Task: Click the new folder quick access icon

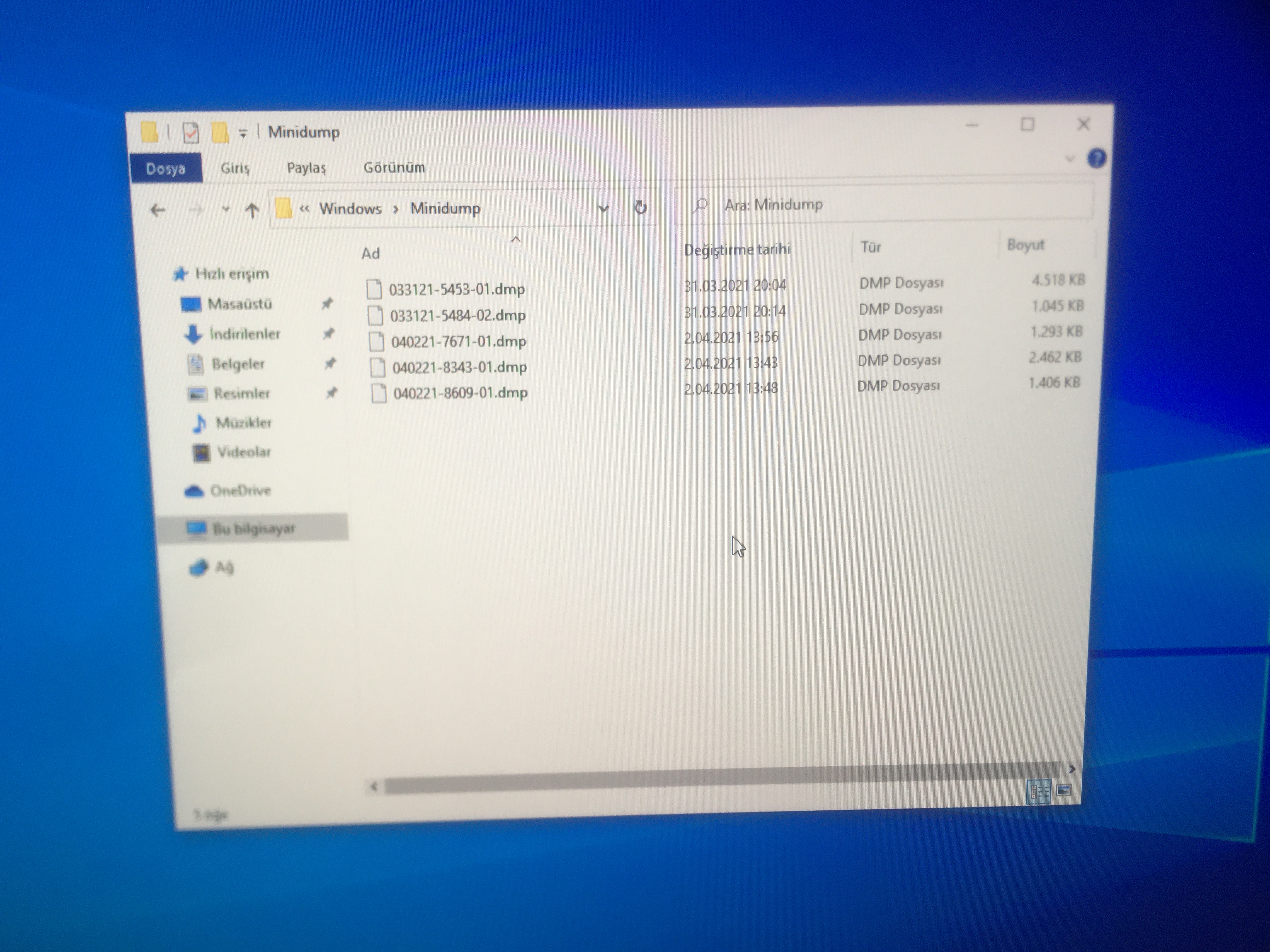Action: coord(220,133)
